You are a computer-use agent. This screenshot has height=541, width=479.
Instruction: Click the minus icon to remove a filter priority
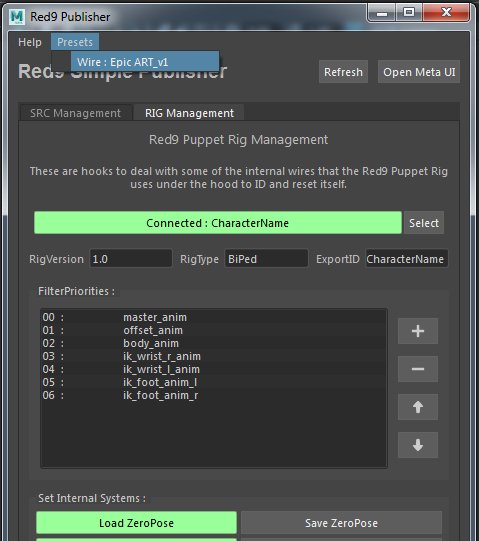(418, 369)
